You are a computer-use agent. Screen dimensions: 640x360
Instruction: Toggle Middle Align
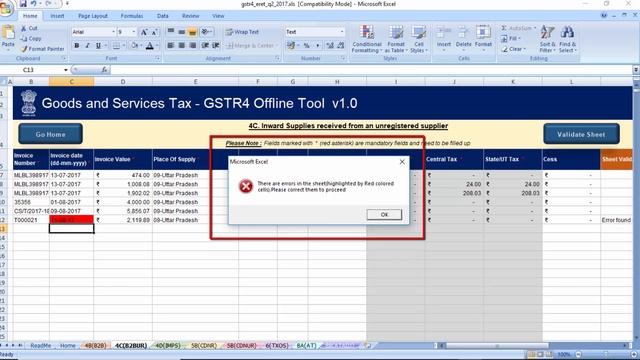click(182, 31)
